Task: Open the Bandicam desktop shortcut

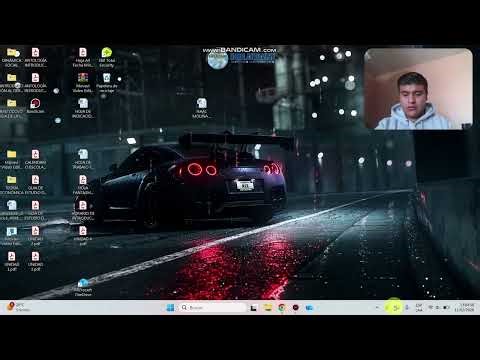Action: [x=35, y=106]
